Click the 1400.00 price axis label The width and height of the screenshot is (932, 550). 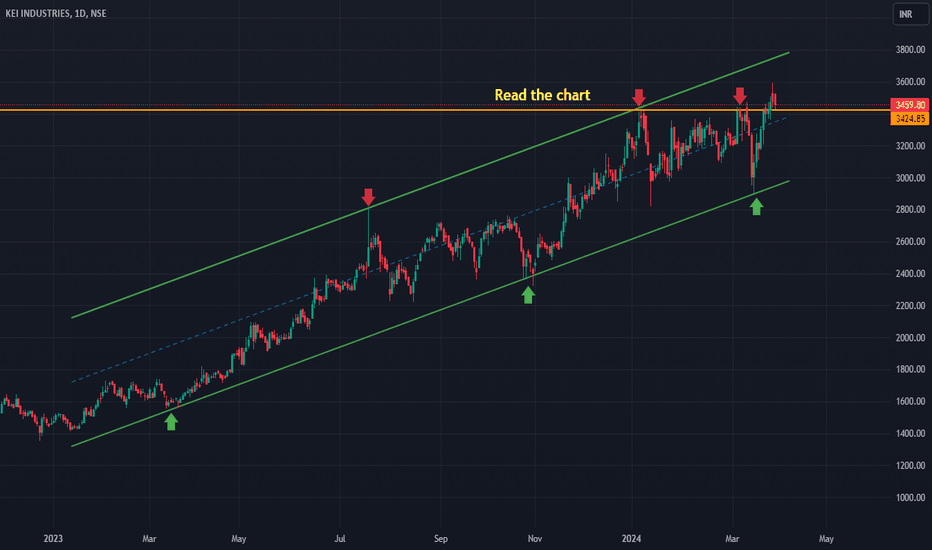(x=910, y=434)
